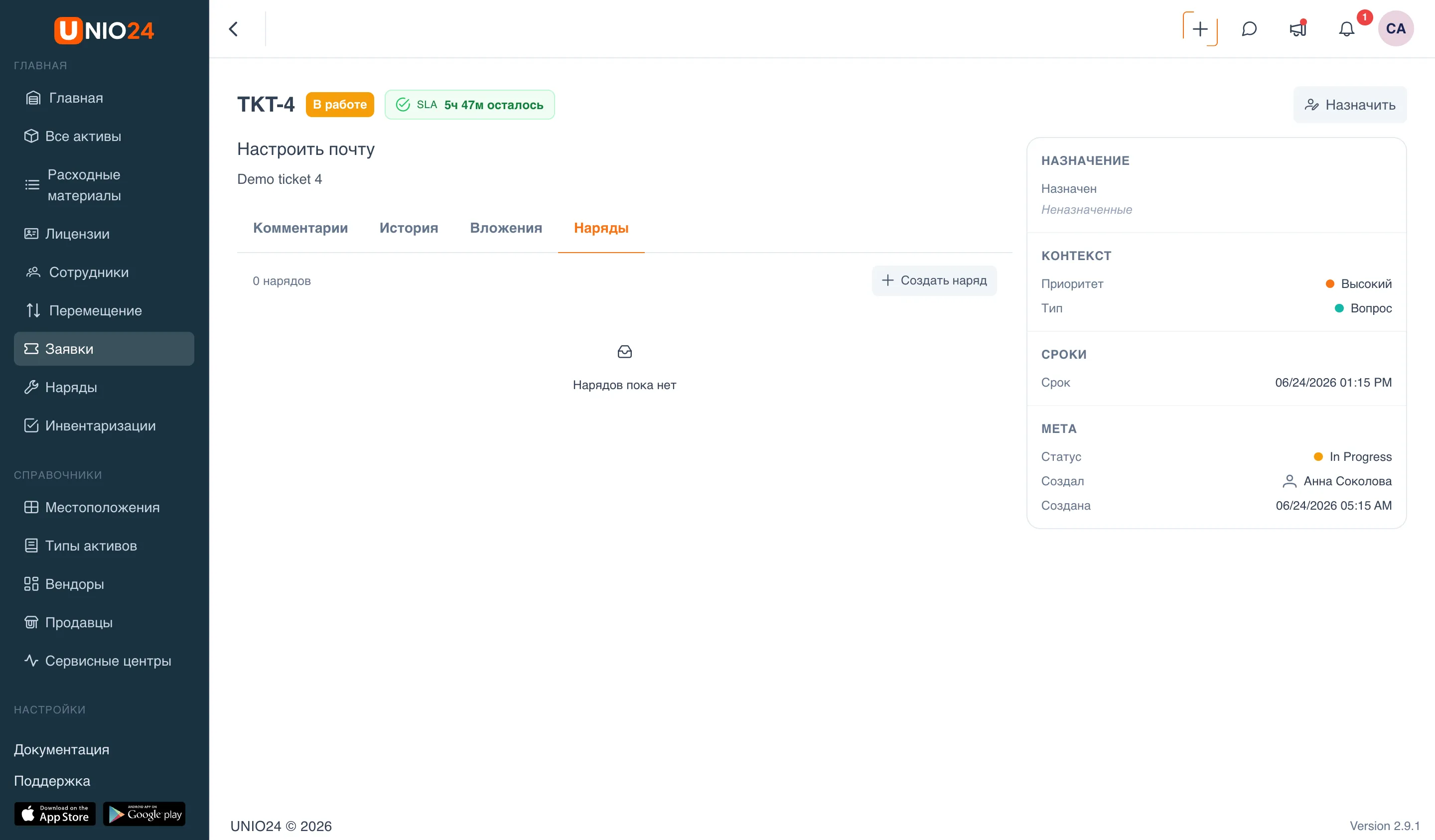Open Главная in the sidebar
This screenshot has width=1435, height=840.
tap(104, 98)
